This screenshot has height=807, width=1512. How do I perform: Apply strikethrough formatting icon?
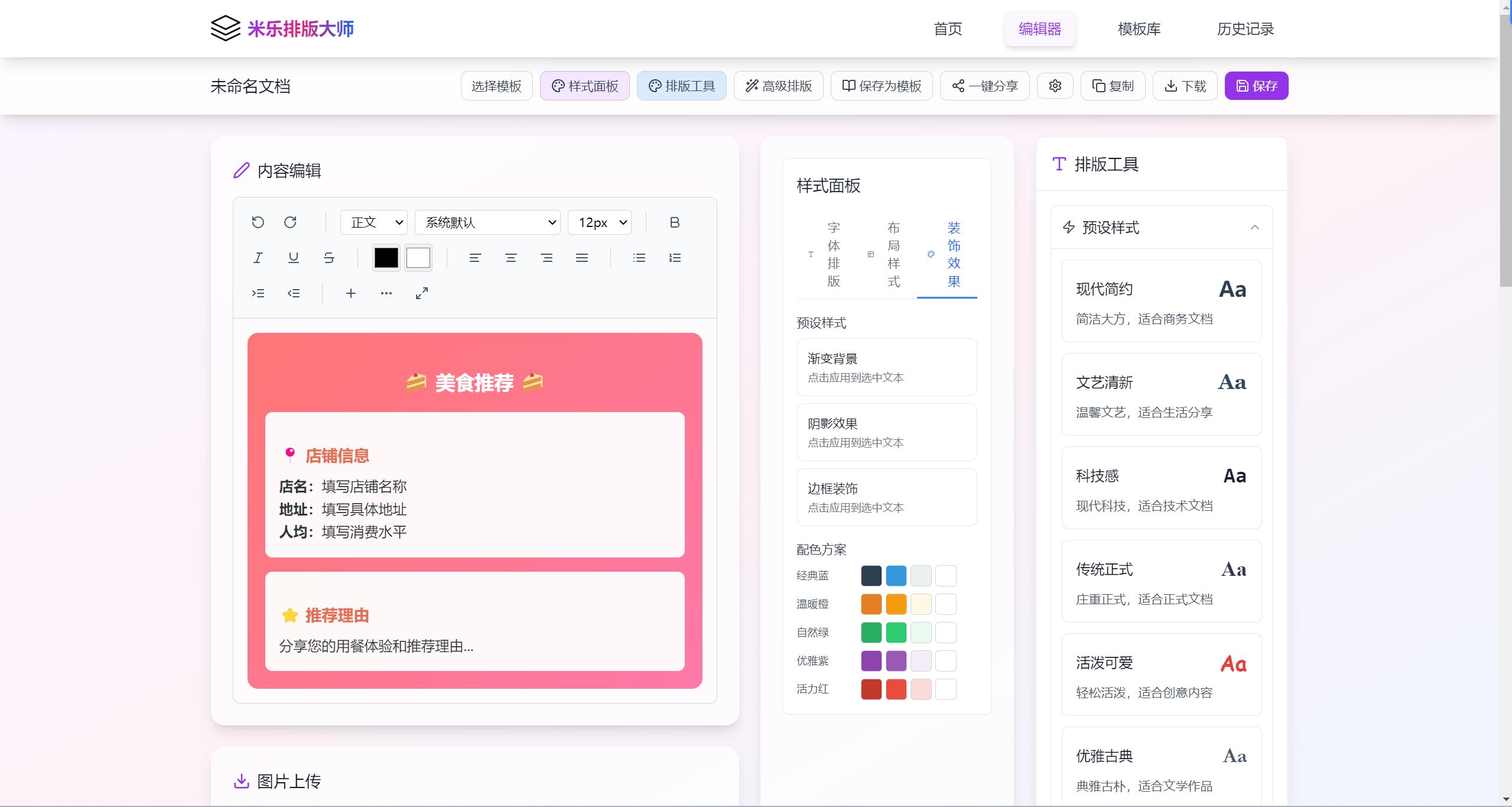(329, 258)
